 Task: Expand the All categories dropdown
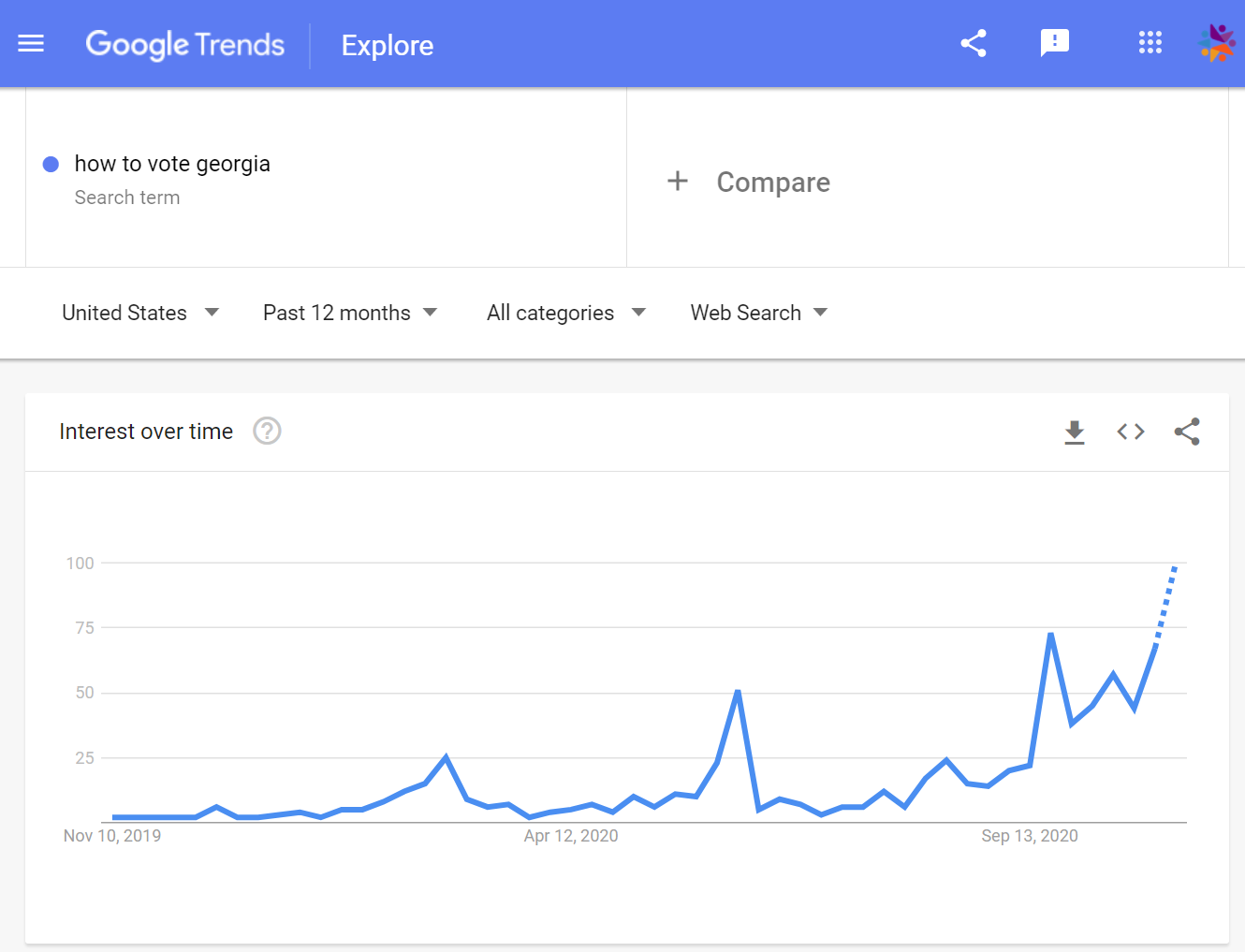point(565,313)
